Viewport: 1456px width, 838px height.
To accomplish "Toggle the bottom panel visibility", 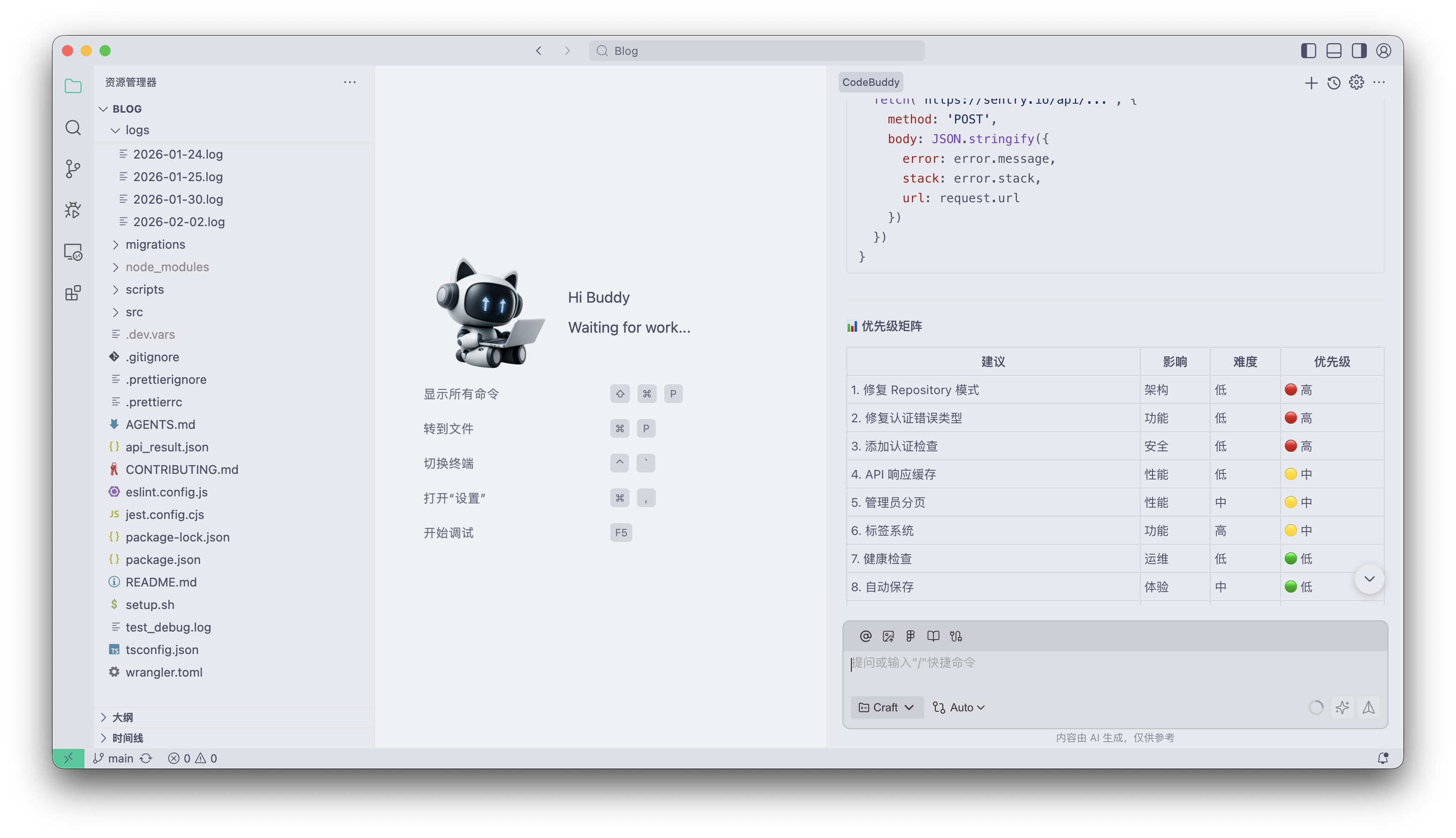I will [1334, 51].
